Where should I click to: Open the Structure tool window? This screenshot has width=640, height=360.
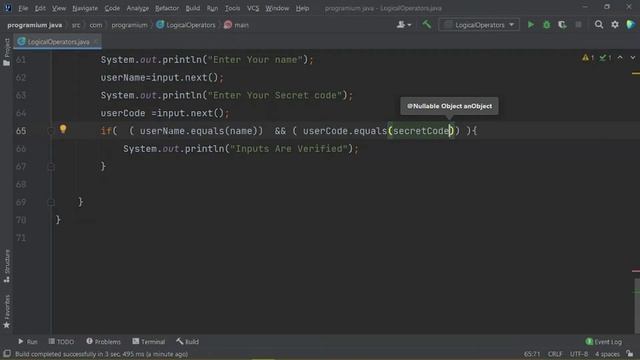7,266
